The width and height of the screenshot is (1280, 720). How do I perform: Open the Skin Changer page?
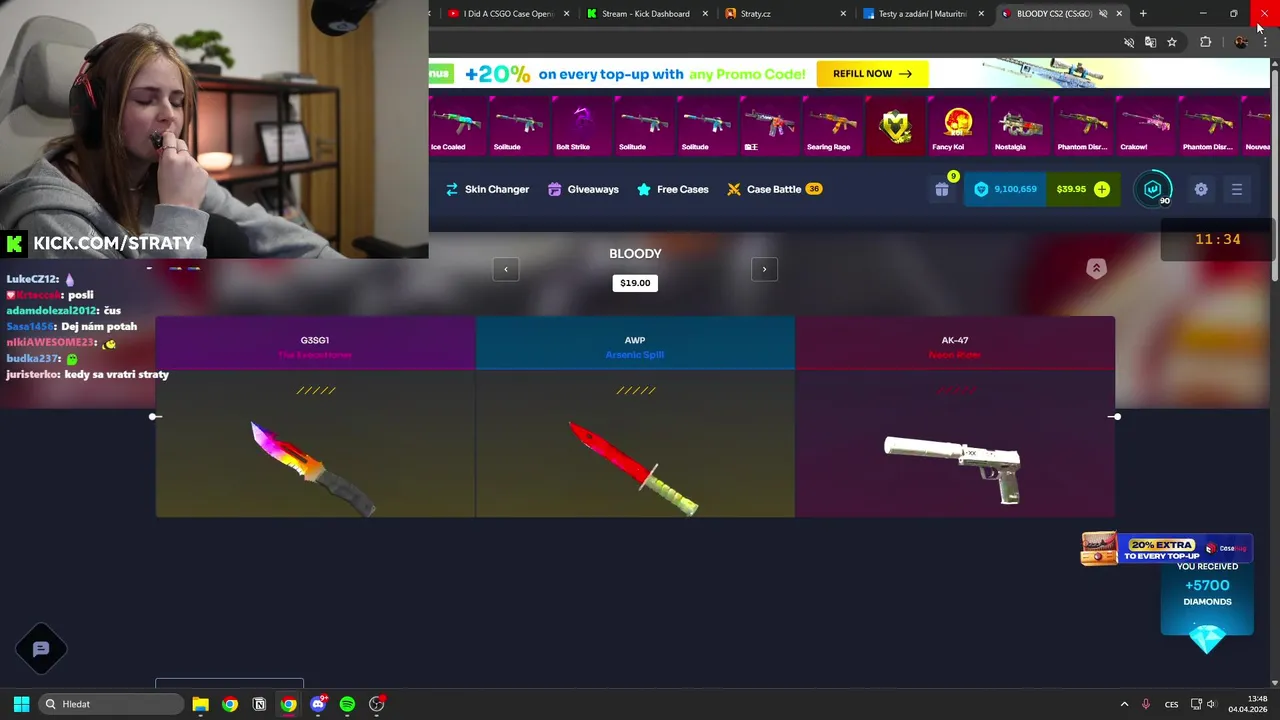[x=487, y=189]
